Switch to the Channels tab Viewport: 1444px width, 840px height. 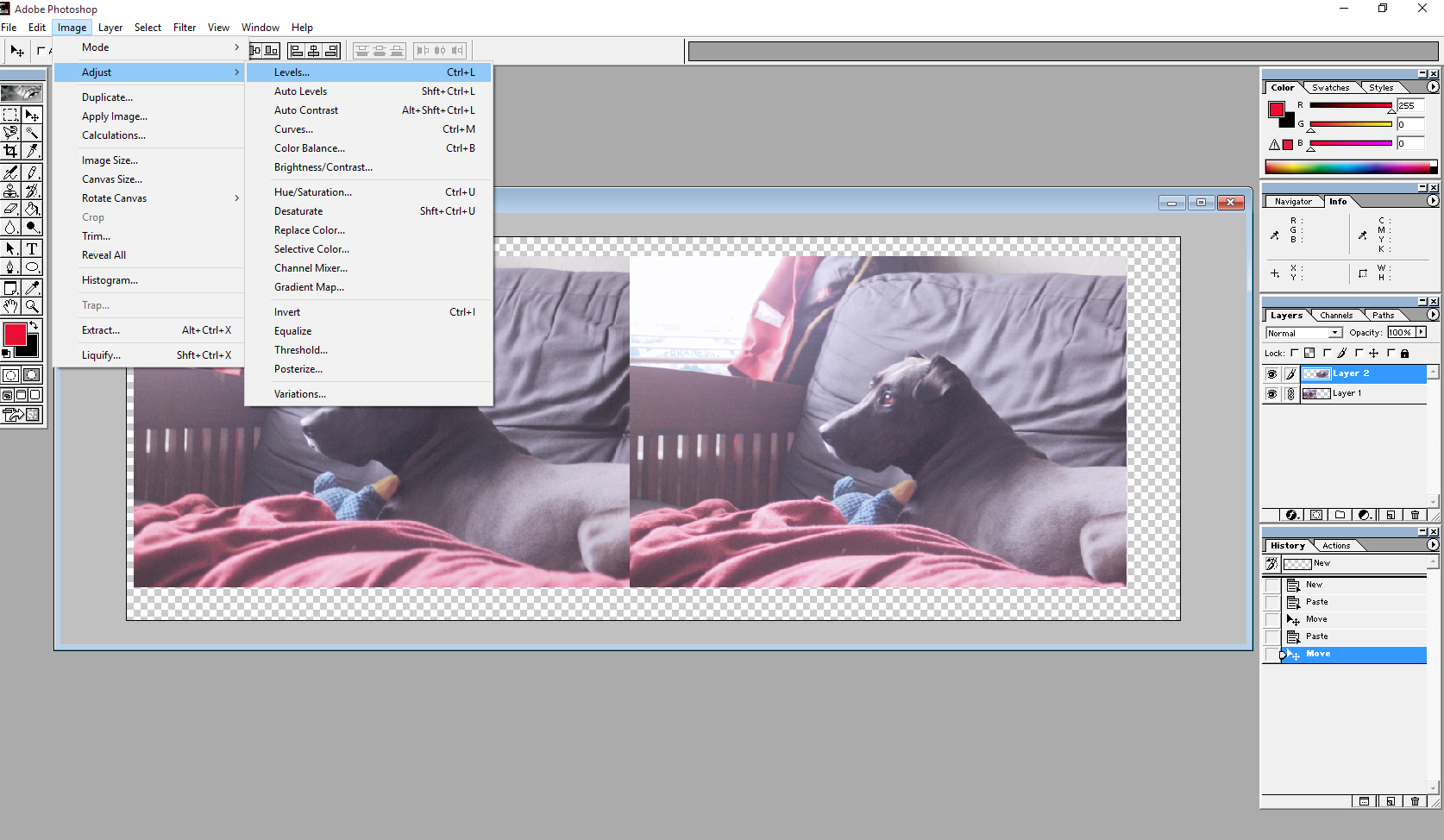pyautogui.click(x=1336, y=316)
